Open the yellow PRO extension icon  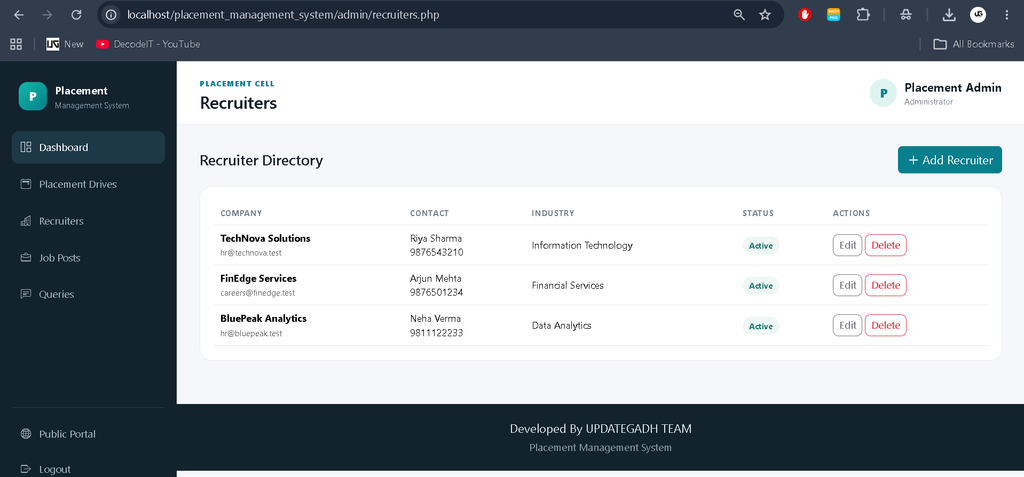pos(833,14)
